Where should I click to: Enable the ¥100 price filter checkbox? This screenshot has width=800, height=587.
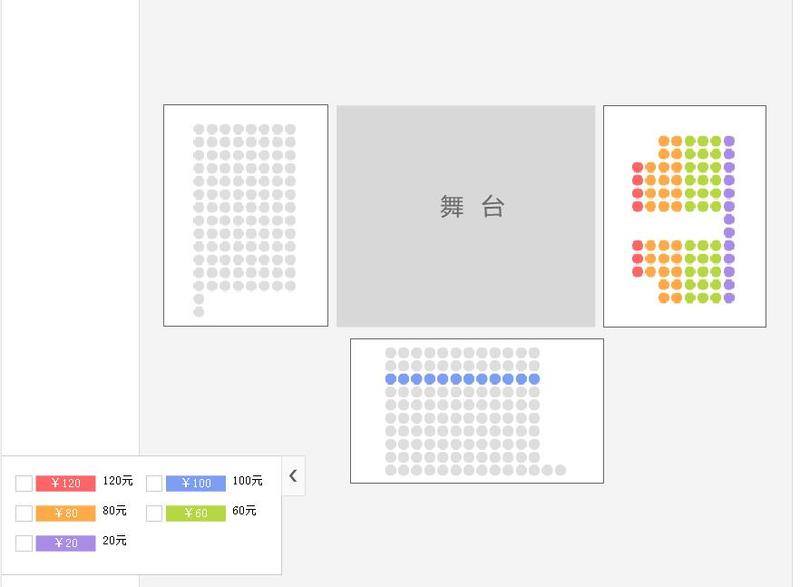pyautogui.click(x=154, y=484)
